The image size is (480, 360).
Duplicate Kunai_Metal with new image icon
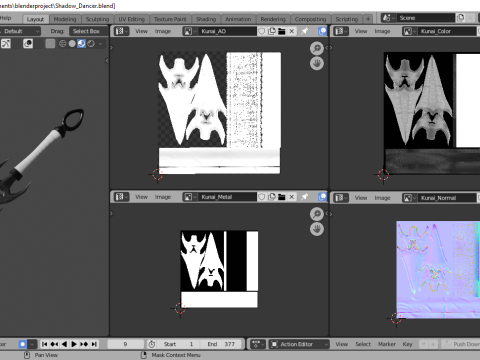(x=272, y=197)
